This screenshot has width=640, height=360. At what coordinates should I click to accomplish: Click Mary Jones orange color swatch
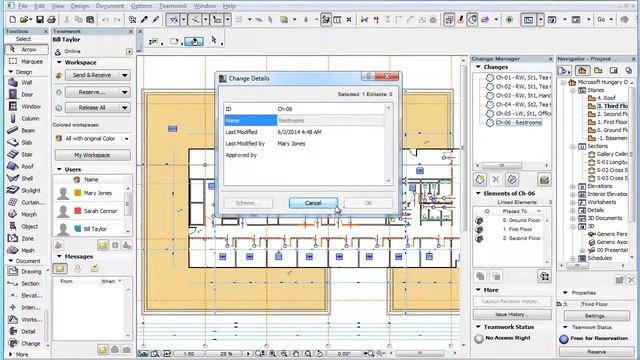78,193
